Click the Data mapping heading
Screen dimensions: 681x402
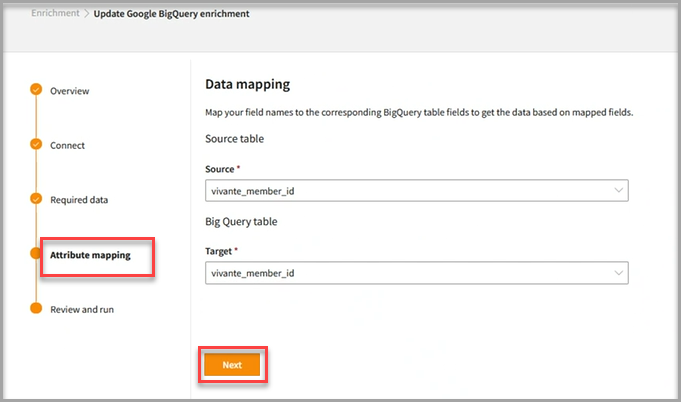[x=247, y=86]
